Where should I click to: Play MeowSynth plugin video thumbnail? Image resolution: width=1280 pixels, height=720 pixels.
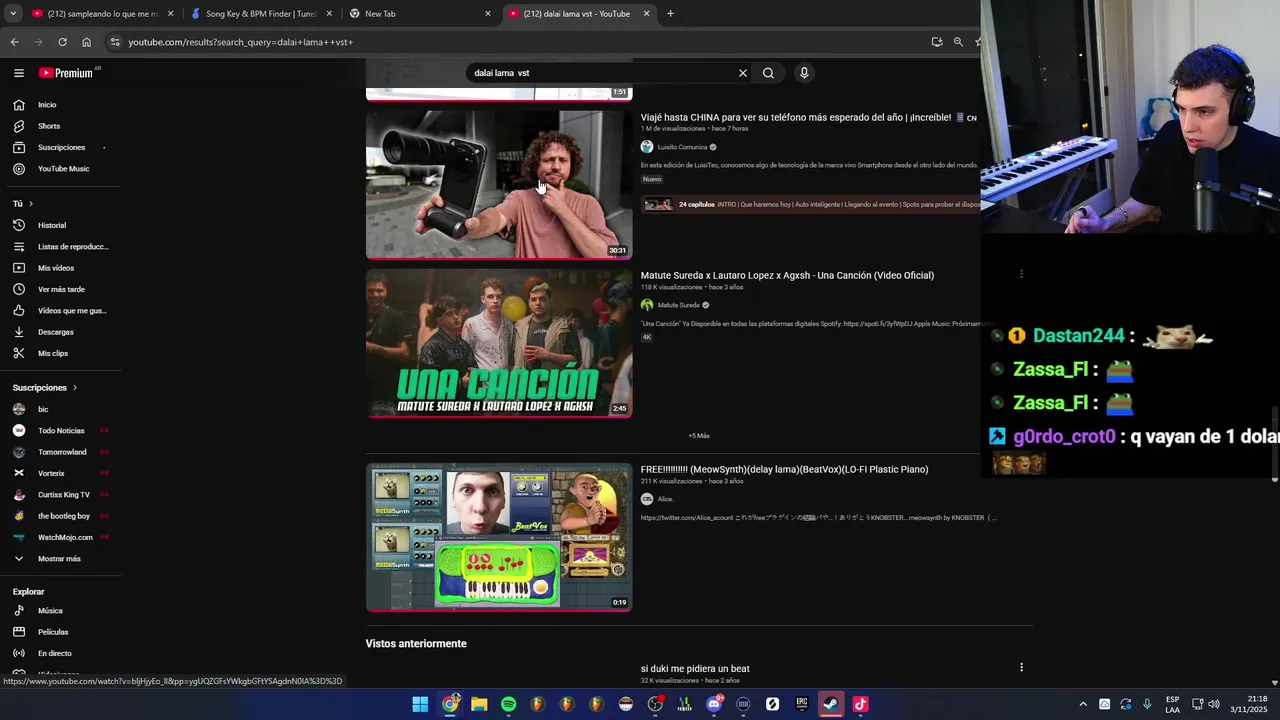[x=499, y=537]
